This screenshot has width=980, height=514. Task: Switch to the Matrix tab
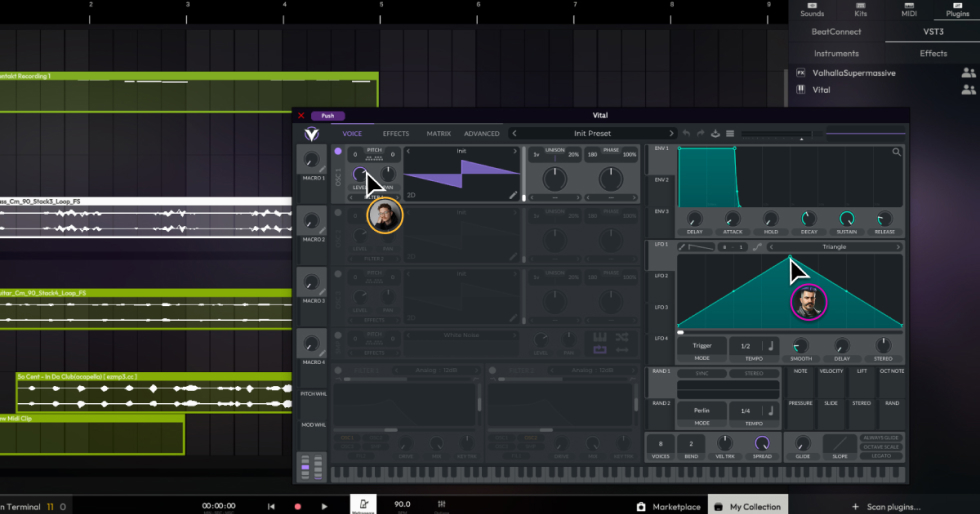point(439,134)
